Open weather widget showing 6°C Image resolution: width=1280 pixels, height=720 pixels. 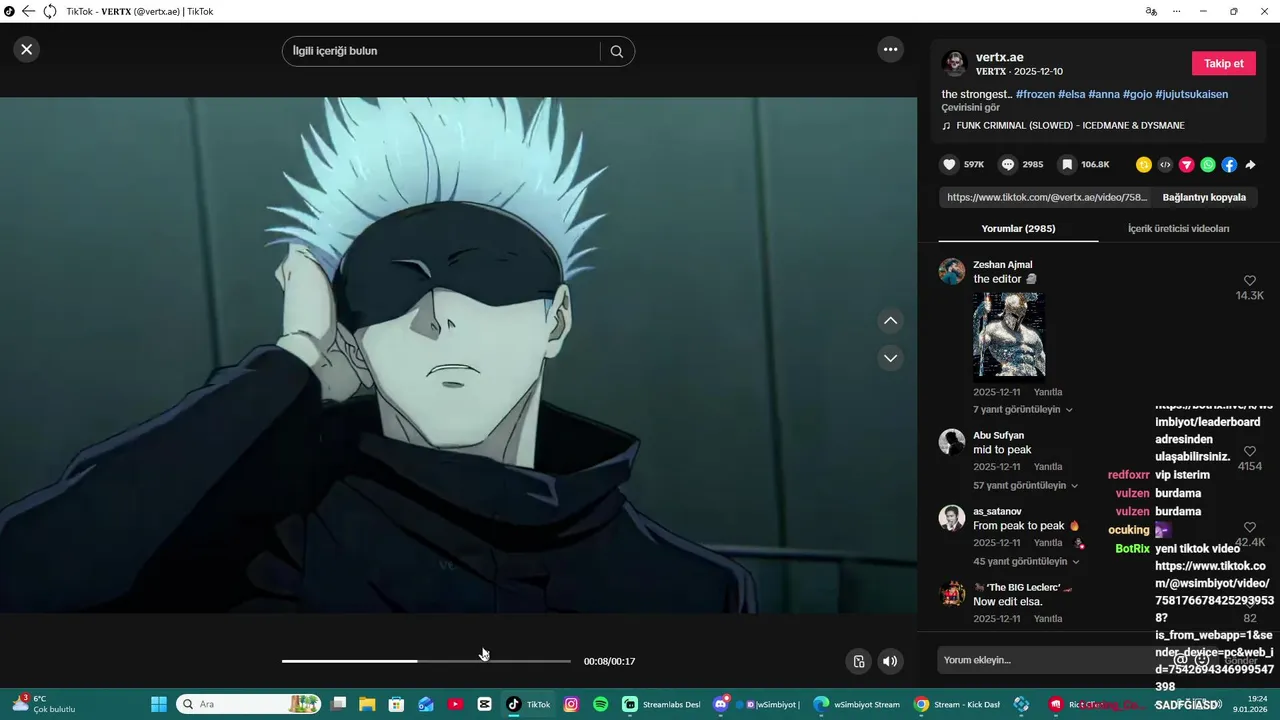click(x=44, y=704)
